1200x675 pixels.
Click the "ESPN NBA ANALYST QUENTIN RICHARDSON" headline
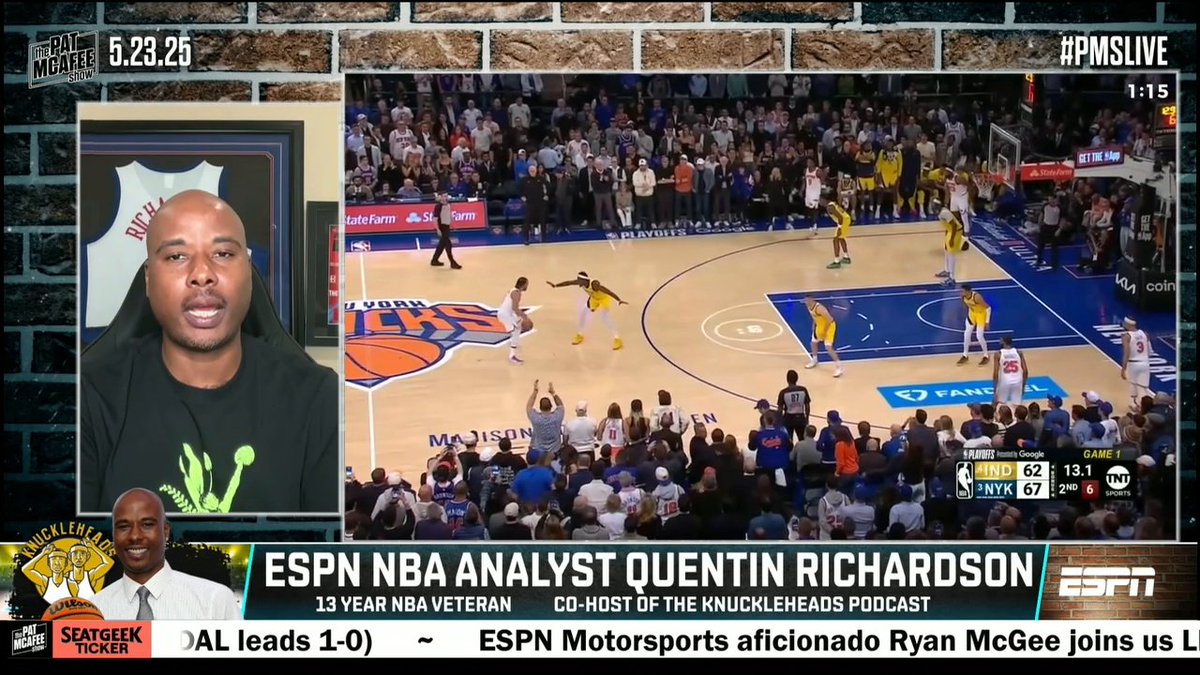click(x=648, y=571)
